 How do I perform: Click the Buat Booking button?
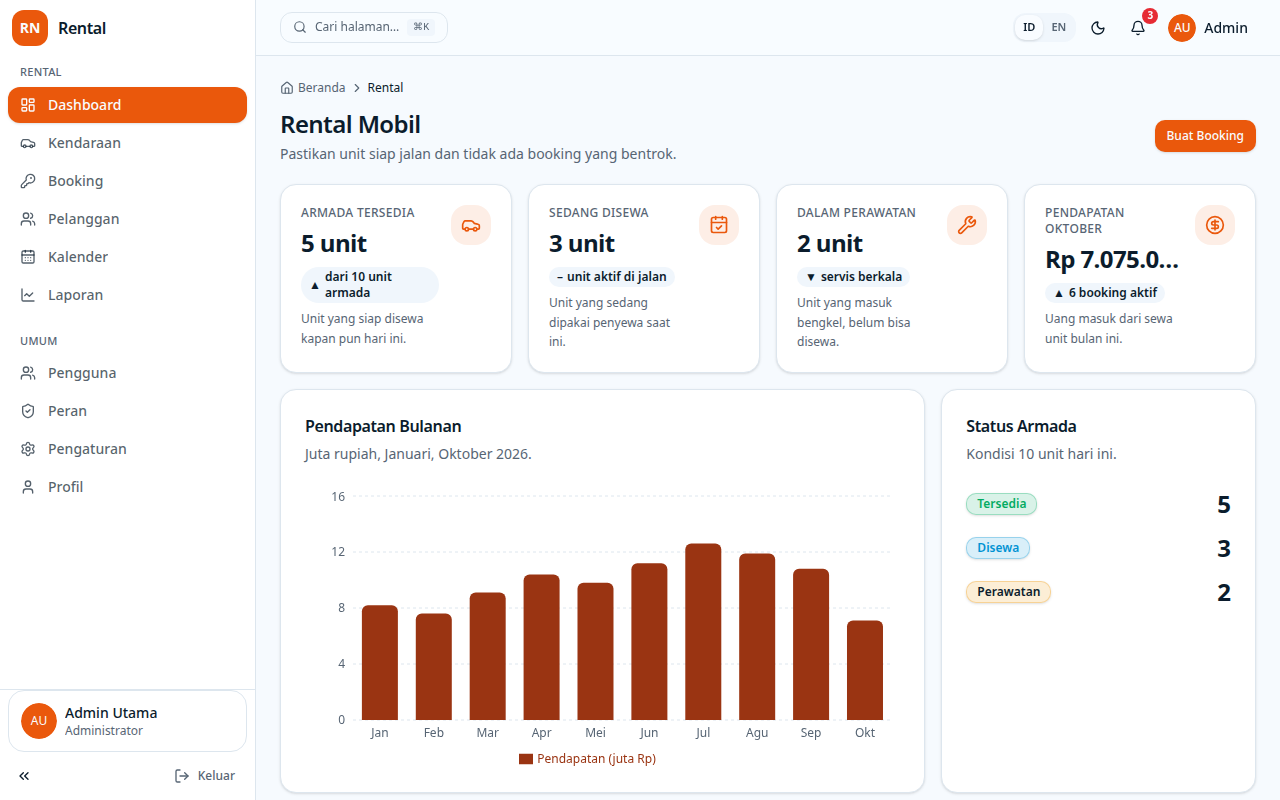tap(1205, 136)
